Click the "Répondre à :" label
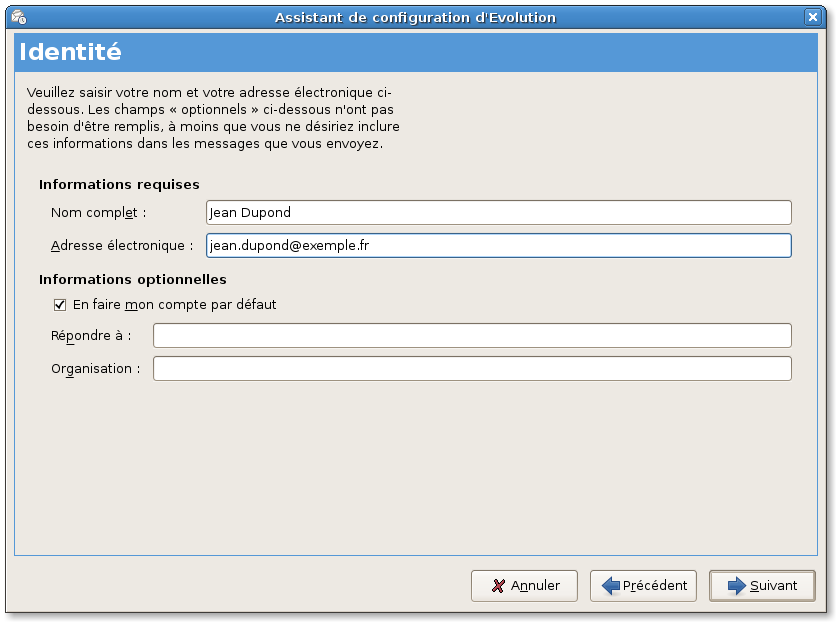The height and width of the screenshot is (622, 836). tap(91, 336)
